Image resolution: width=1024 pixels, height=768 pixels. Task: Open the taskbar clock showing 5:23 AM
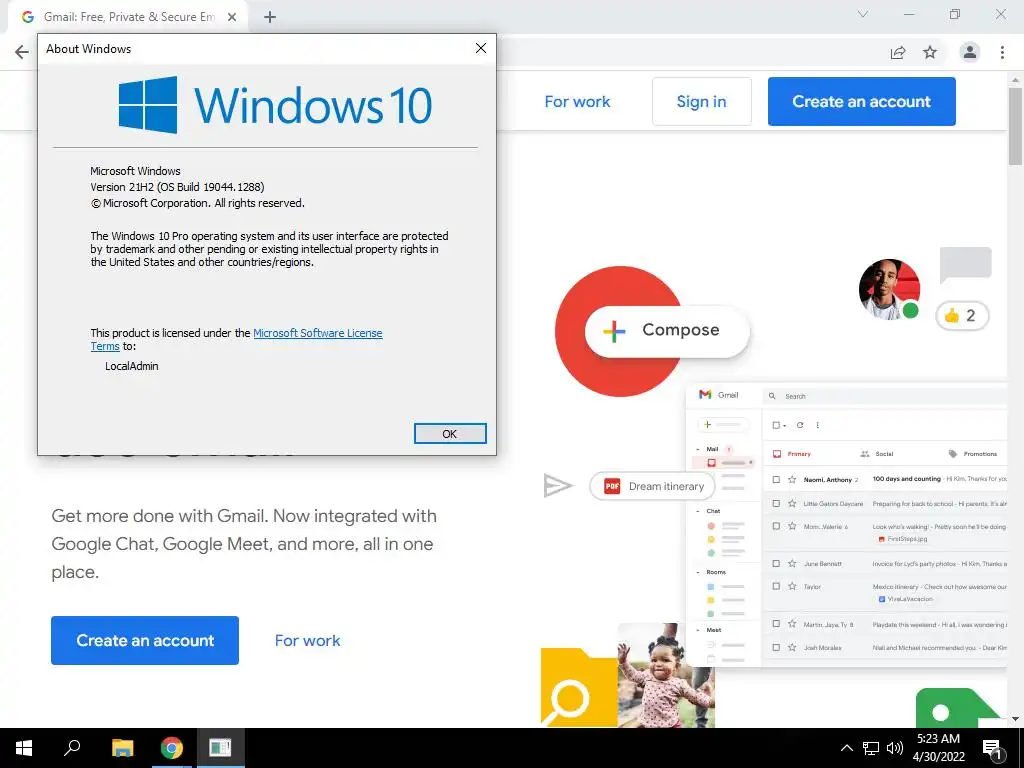[x=938, y=748]
